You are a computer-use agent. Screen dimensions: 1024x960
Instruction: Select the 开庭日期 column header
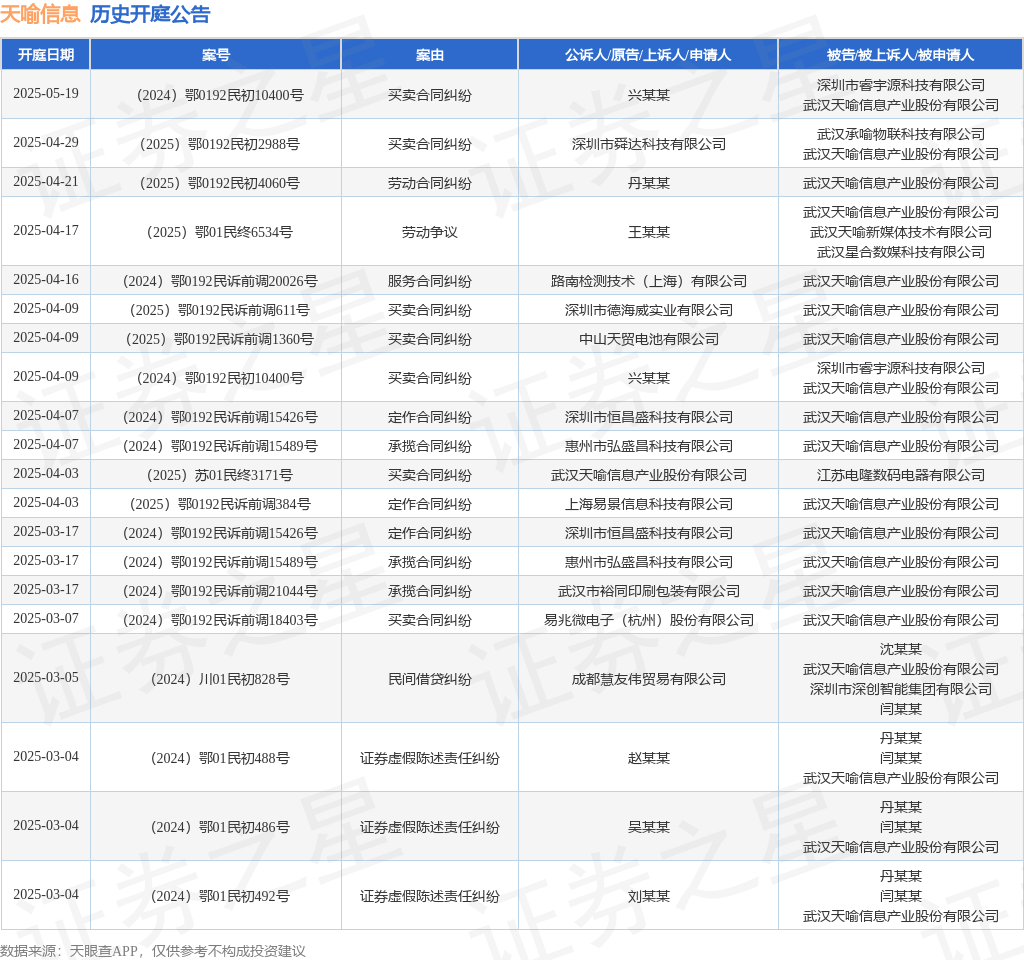(46, 55)
